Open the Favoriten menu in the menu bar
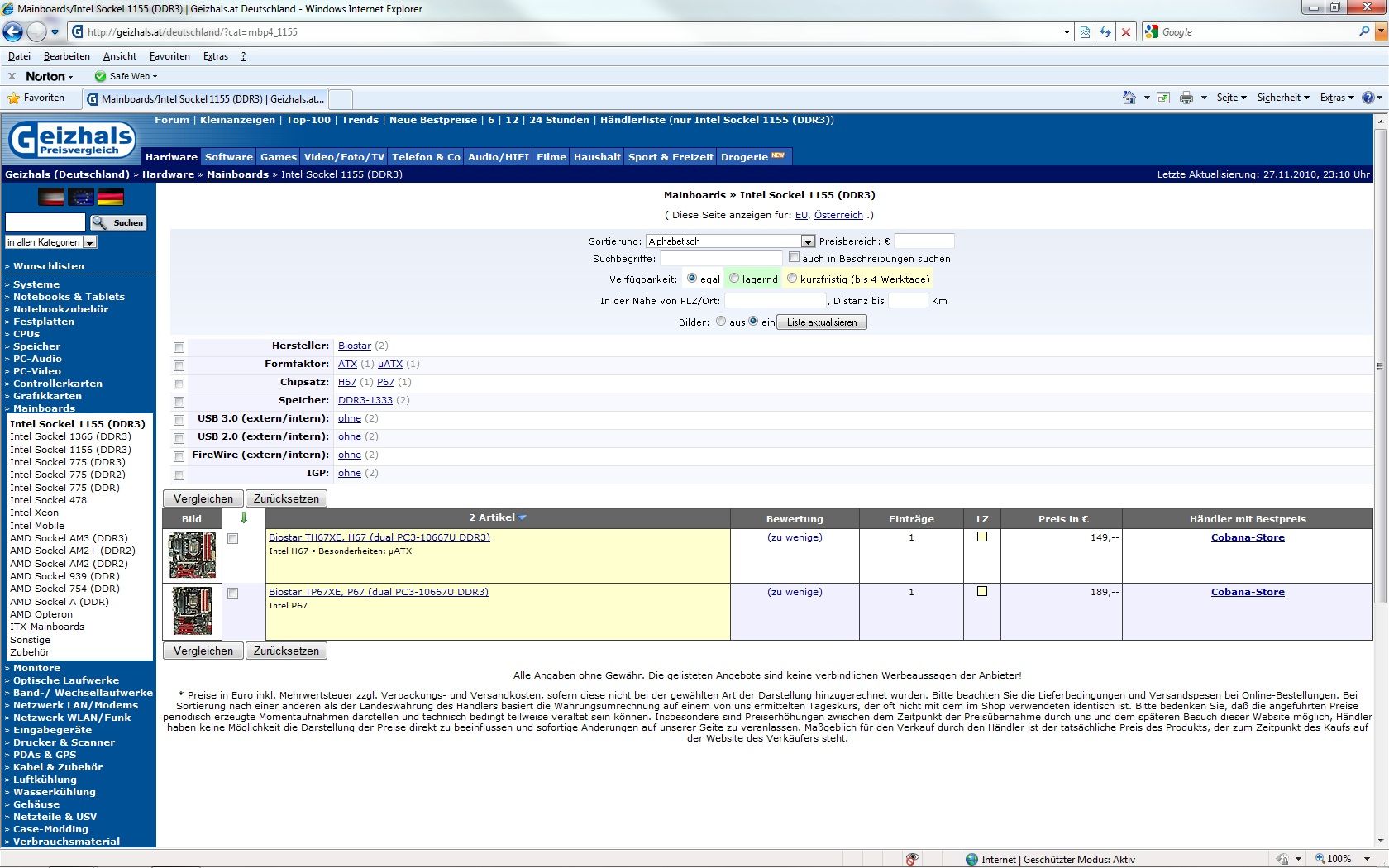 point(169,56)
